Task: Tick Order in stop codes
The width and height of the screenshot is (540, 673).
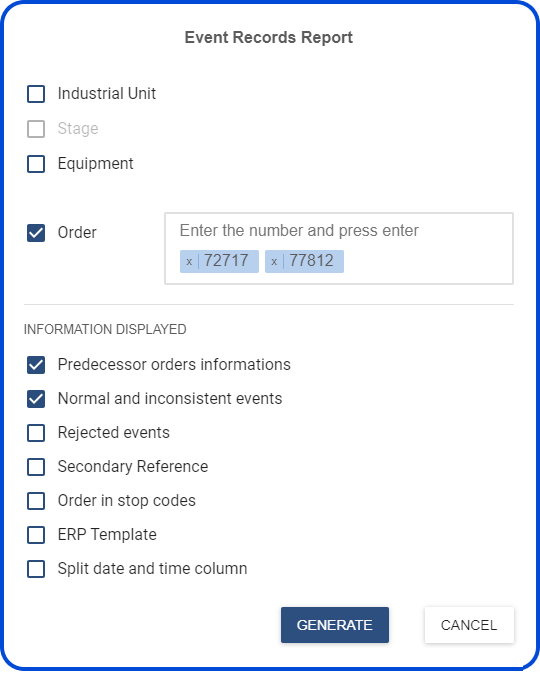Action: [36, 501]
